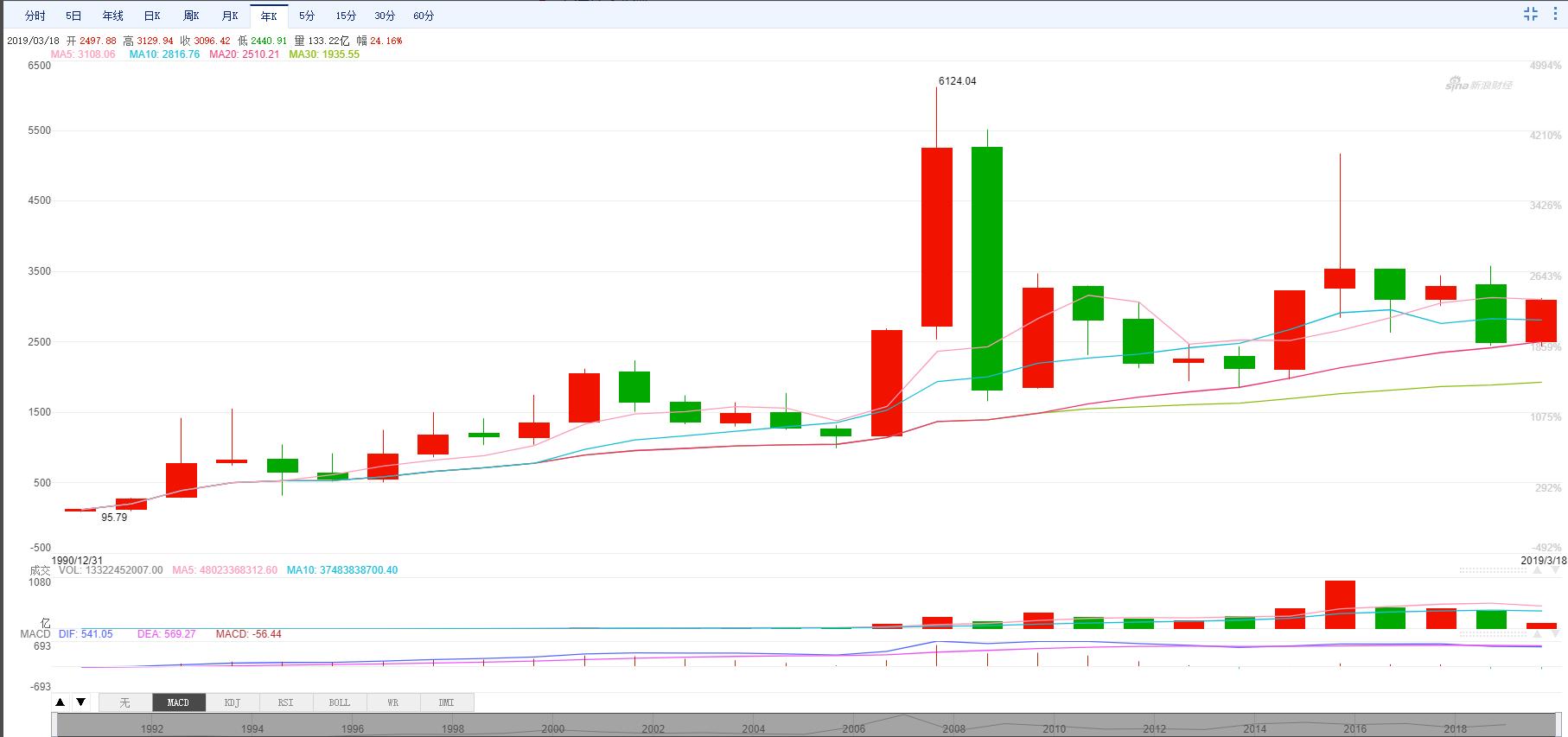Screen dimensions: 1568x737
Task: Select the active 年K yearly tab
Action: (269, 16)
